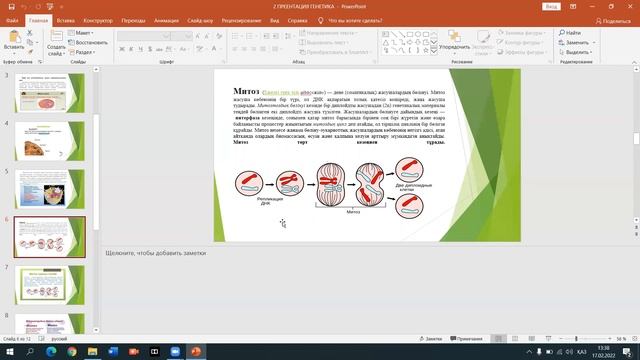Click the Вход sign-in button
The image size is (640, 360).
pos(551,7)
